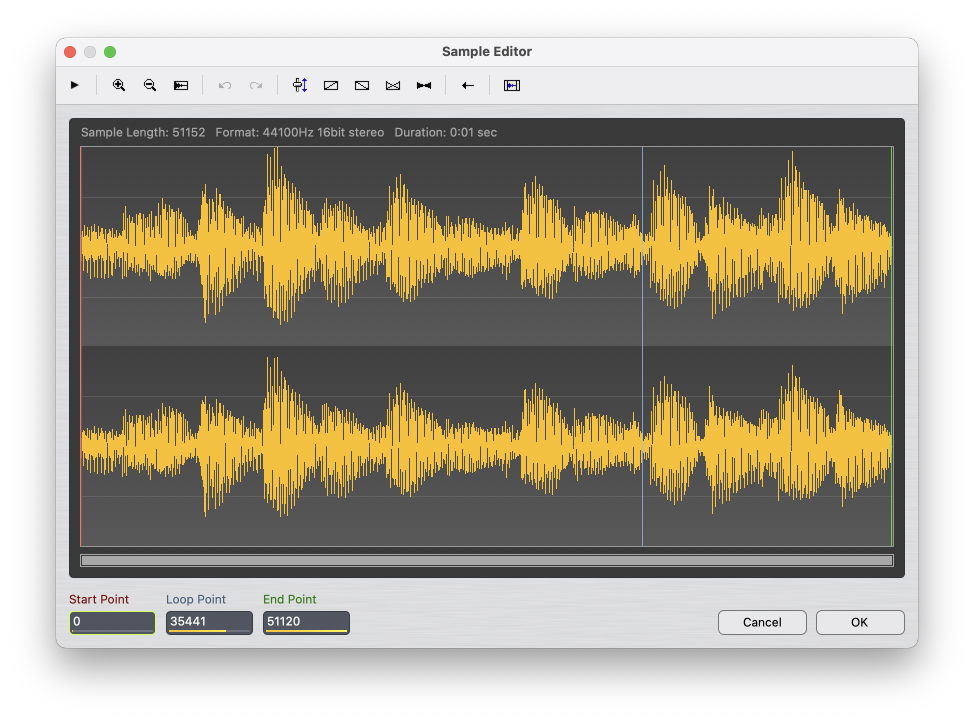Click the zoom-to-fit icon
This screenshot has width=974, height=722.
click(x=181, y=86)
